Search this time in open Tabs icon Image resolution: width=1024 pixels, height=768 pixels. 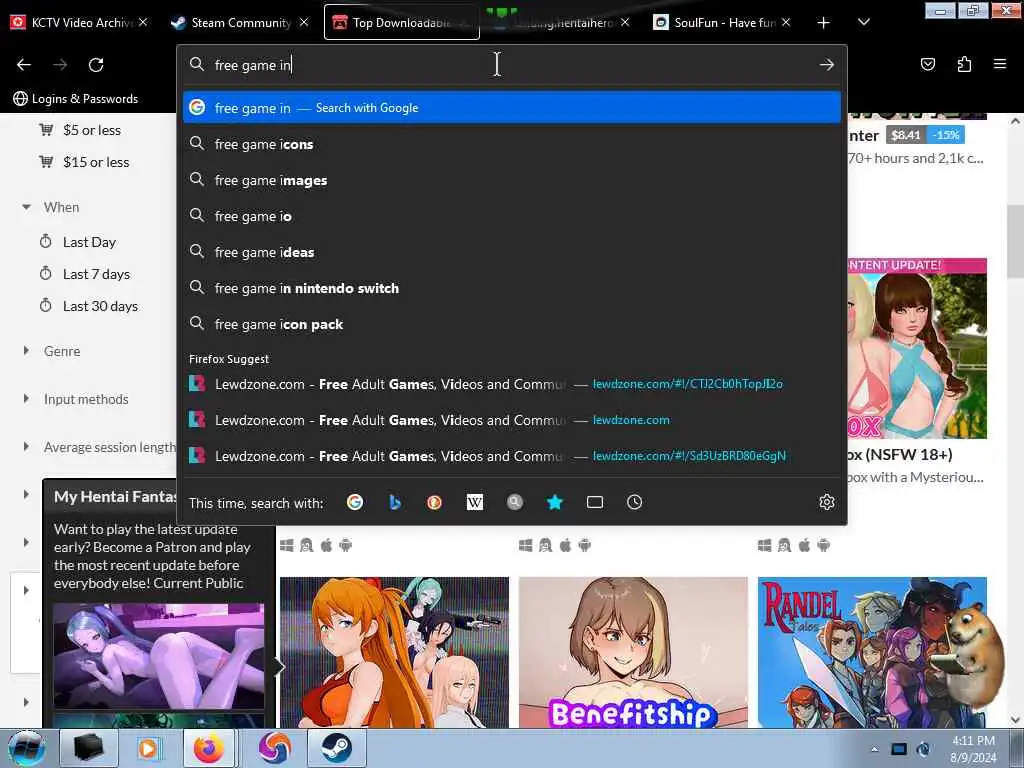point(595,502)
